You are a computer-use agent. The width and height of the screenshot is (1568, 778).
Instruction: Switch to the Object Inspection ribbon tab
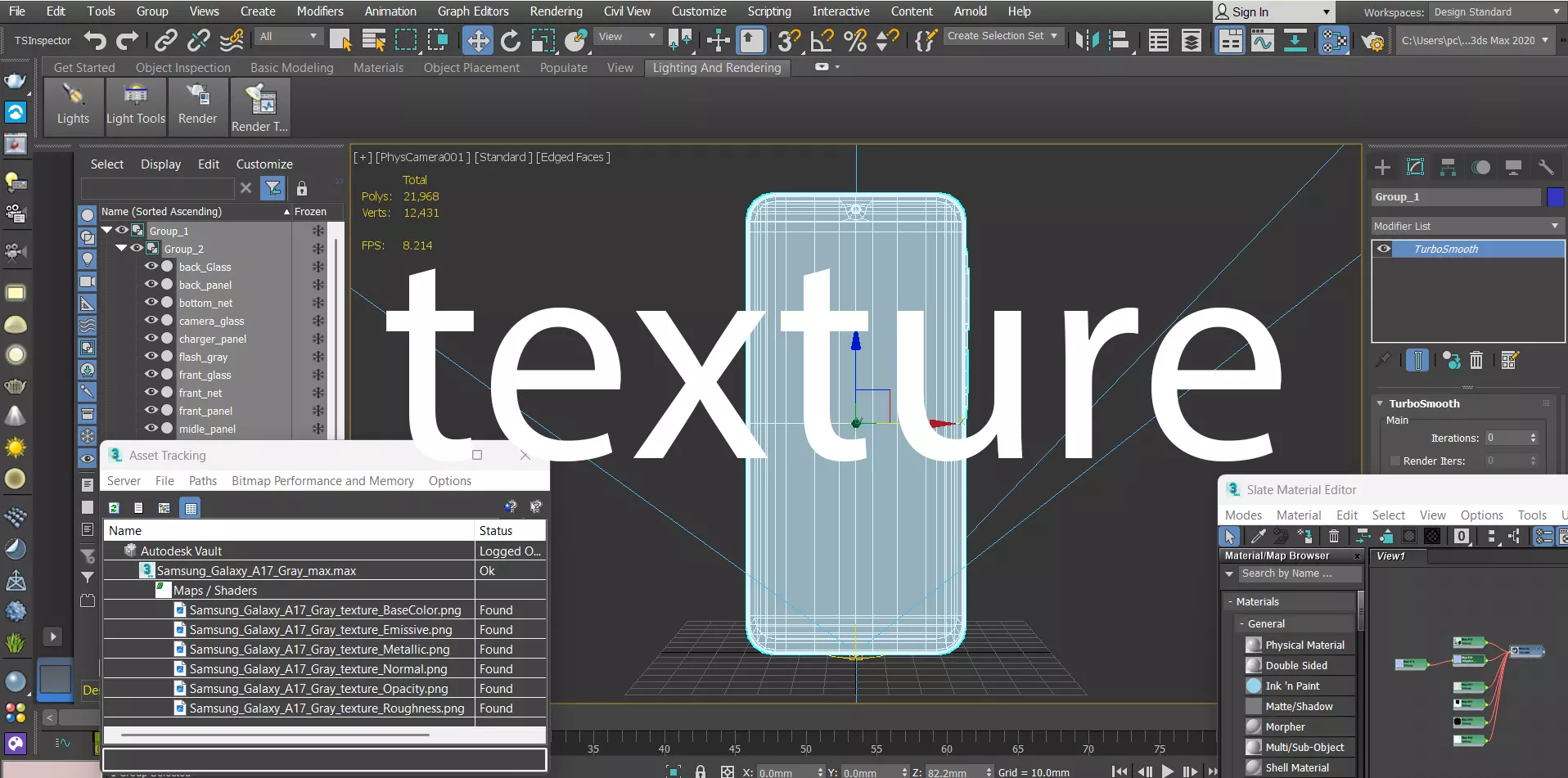coord(183,68)
